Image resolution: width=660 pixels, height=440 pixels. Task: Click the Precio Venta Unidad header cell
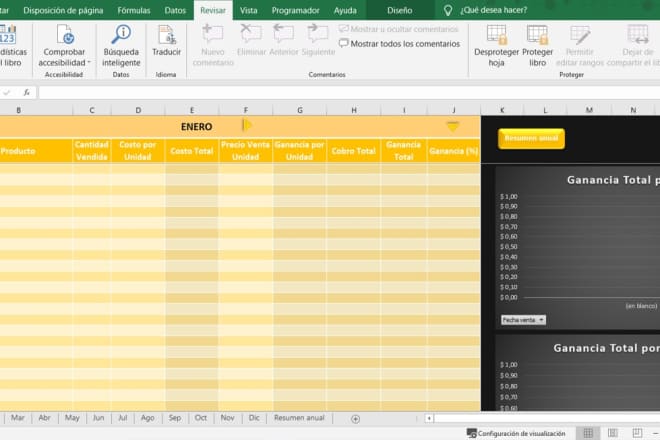pyautogui.click(x=245, y=151)
